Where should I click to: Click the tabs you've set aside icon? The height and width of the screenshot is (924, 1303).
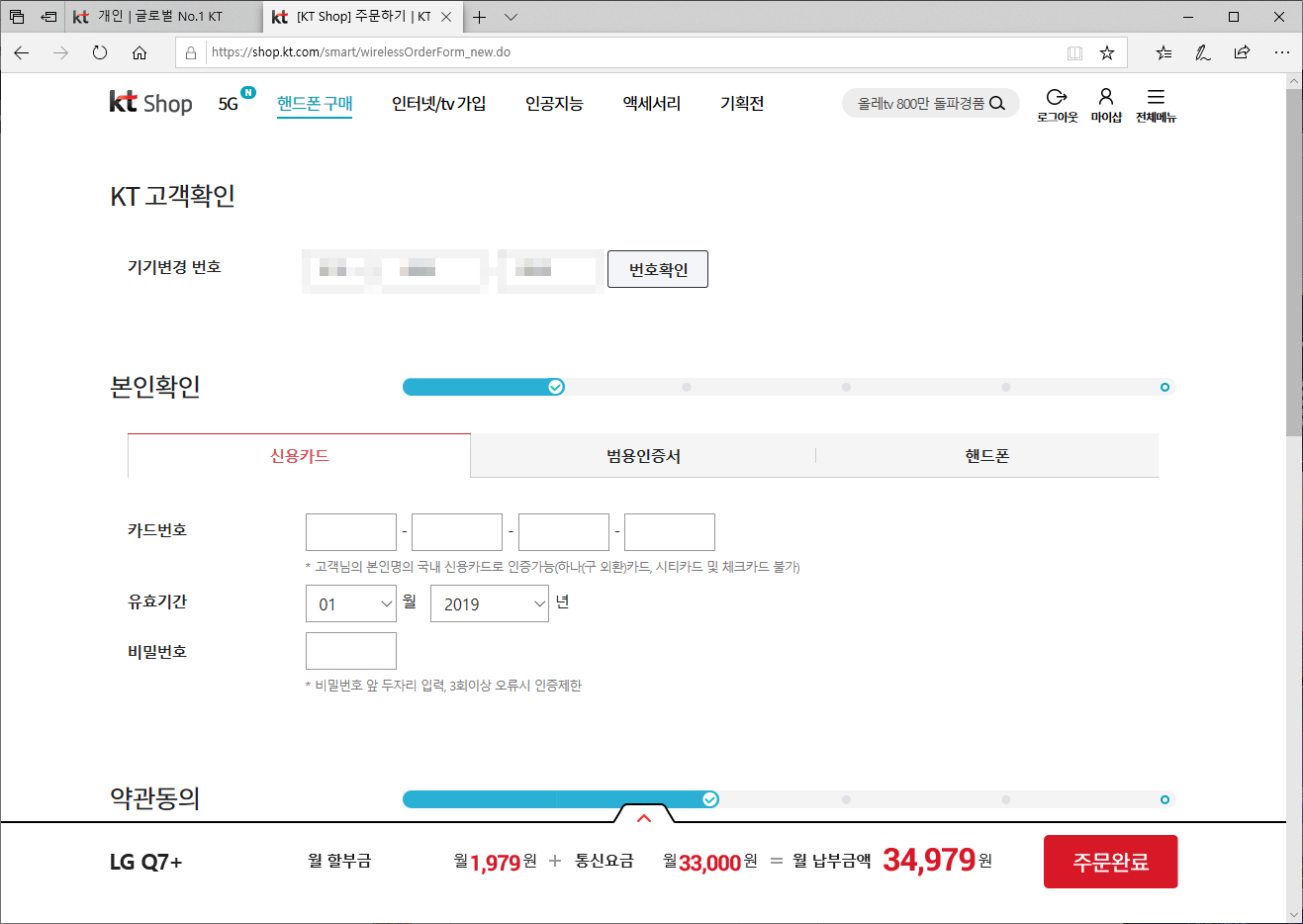pos(17,17)
